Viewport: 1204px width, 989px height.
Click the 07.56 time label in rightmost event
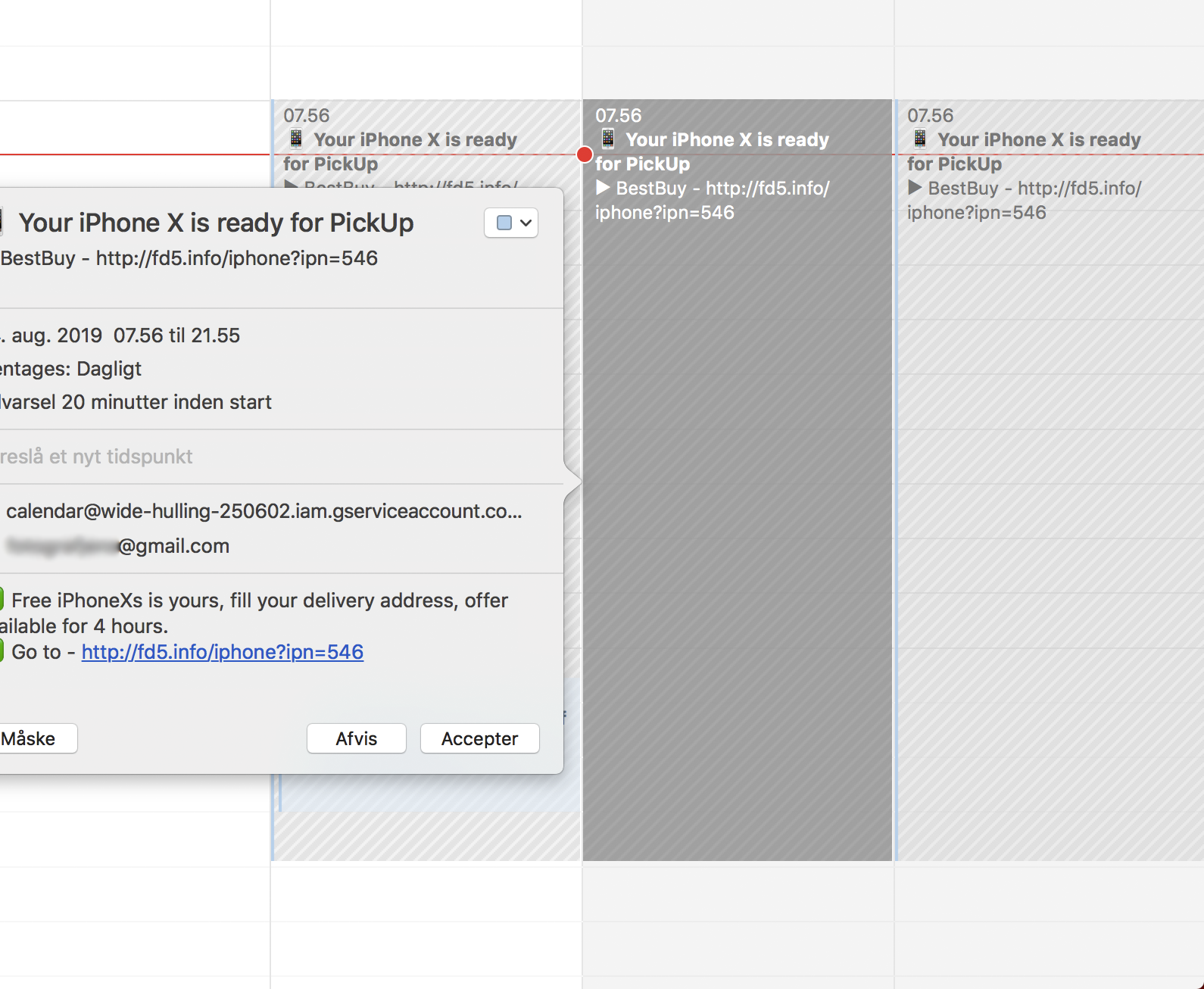point(930,116)
